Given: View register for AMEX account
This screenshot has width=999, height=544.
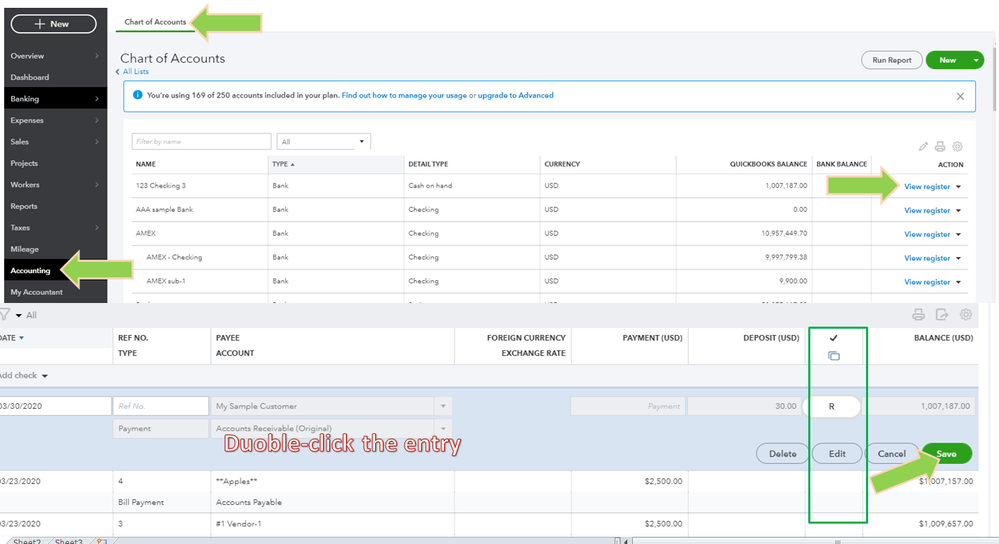Looking at the screenshot, I should pos(927,234).
